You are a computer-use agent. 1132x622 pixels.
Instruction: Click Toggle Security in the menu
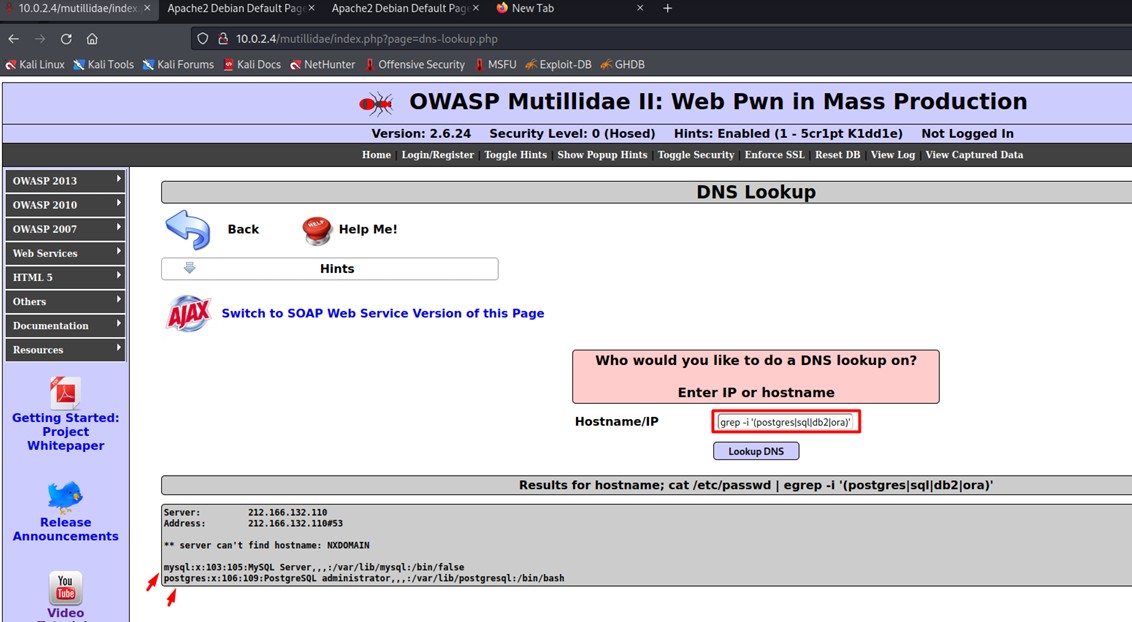pyautogui.click(x=696, y=155)
